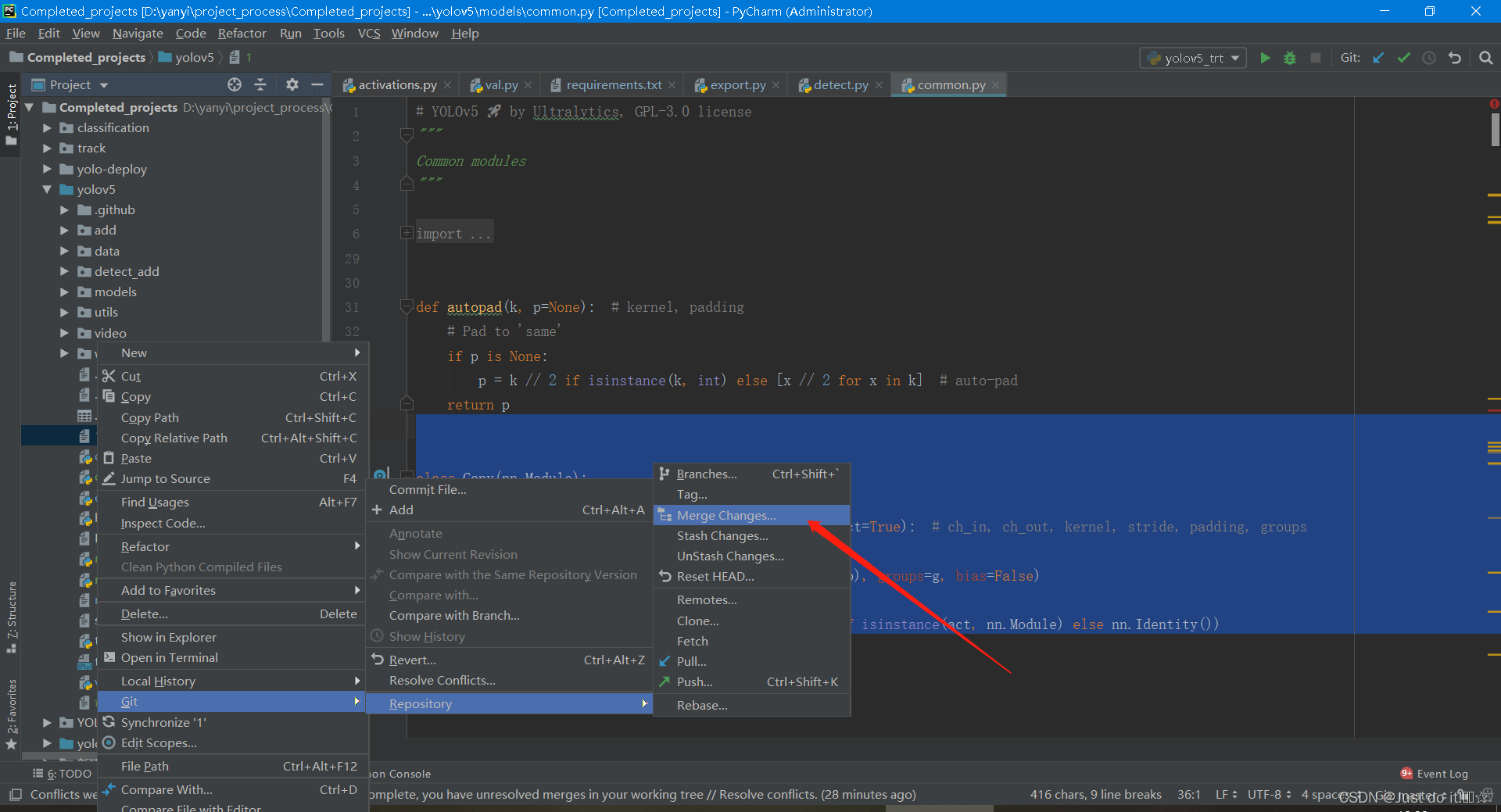This screenshot has height=812, width=1501.
Task: Hide the Project tool window
Action: (x=317, y=84)
